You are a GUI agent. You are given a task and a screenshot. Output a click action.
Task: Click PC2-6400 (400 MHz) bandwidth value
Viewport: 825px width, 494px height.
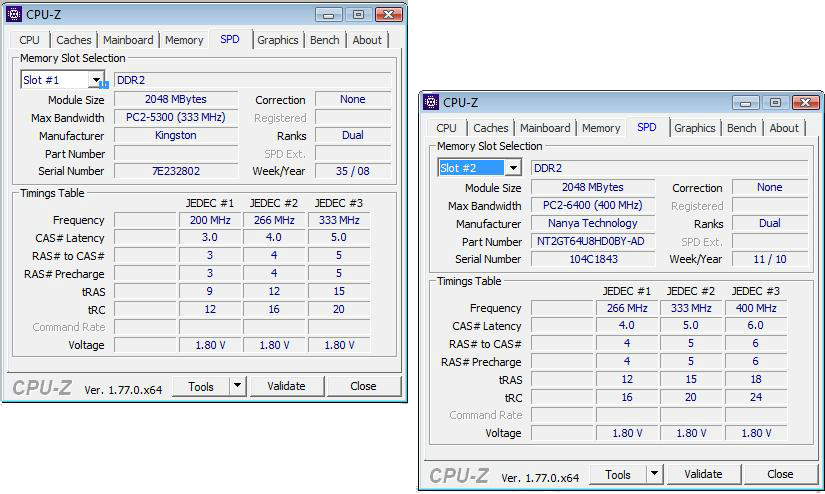coord(593,205)
